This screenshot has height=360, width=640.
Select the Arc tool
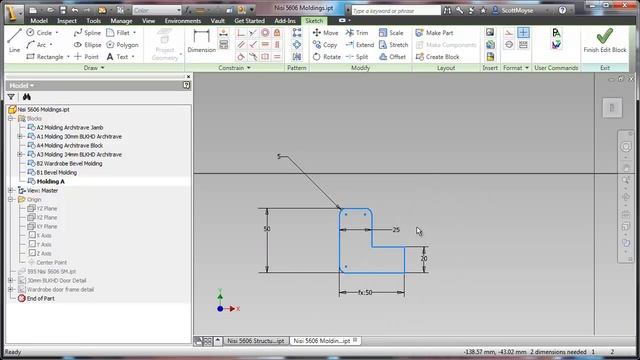pyautogui.click(x=36, y=44)
